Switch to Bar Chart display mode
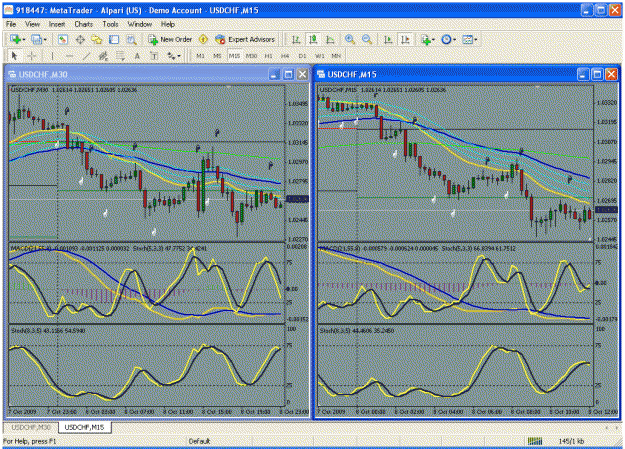 click(x=296, y=39)
